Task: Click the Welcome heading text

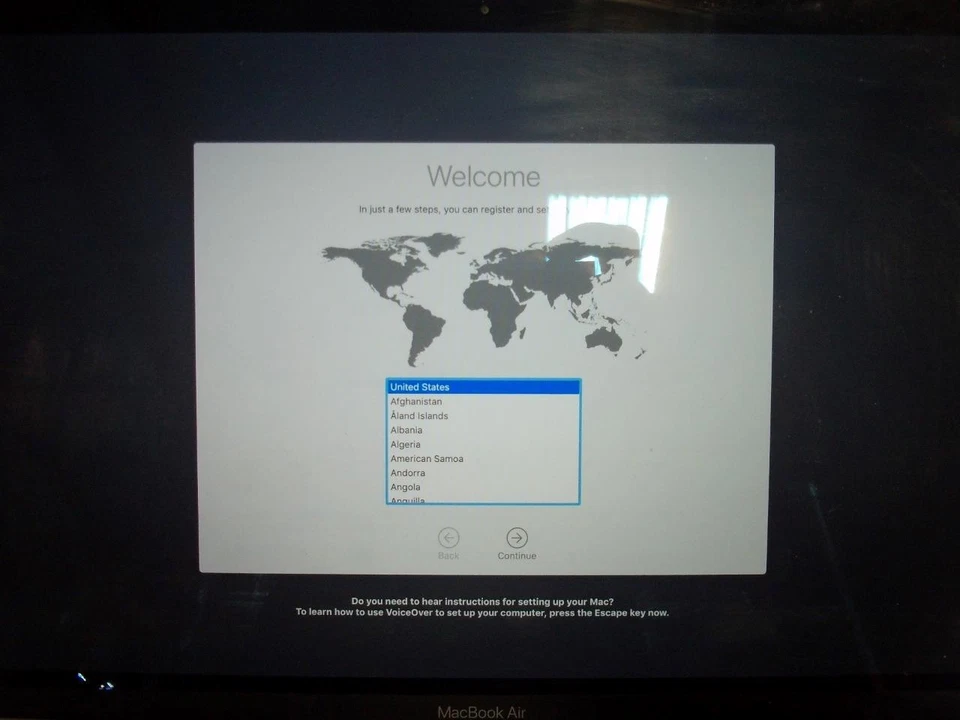Action: 483,176
